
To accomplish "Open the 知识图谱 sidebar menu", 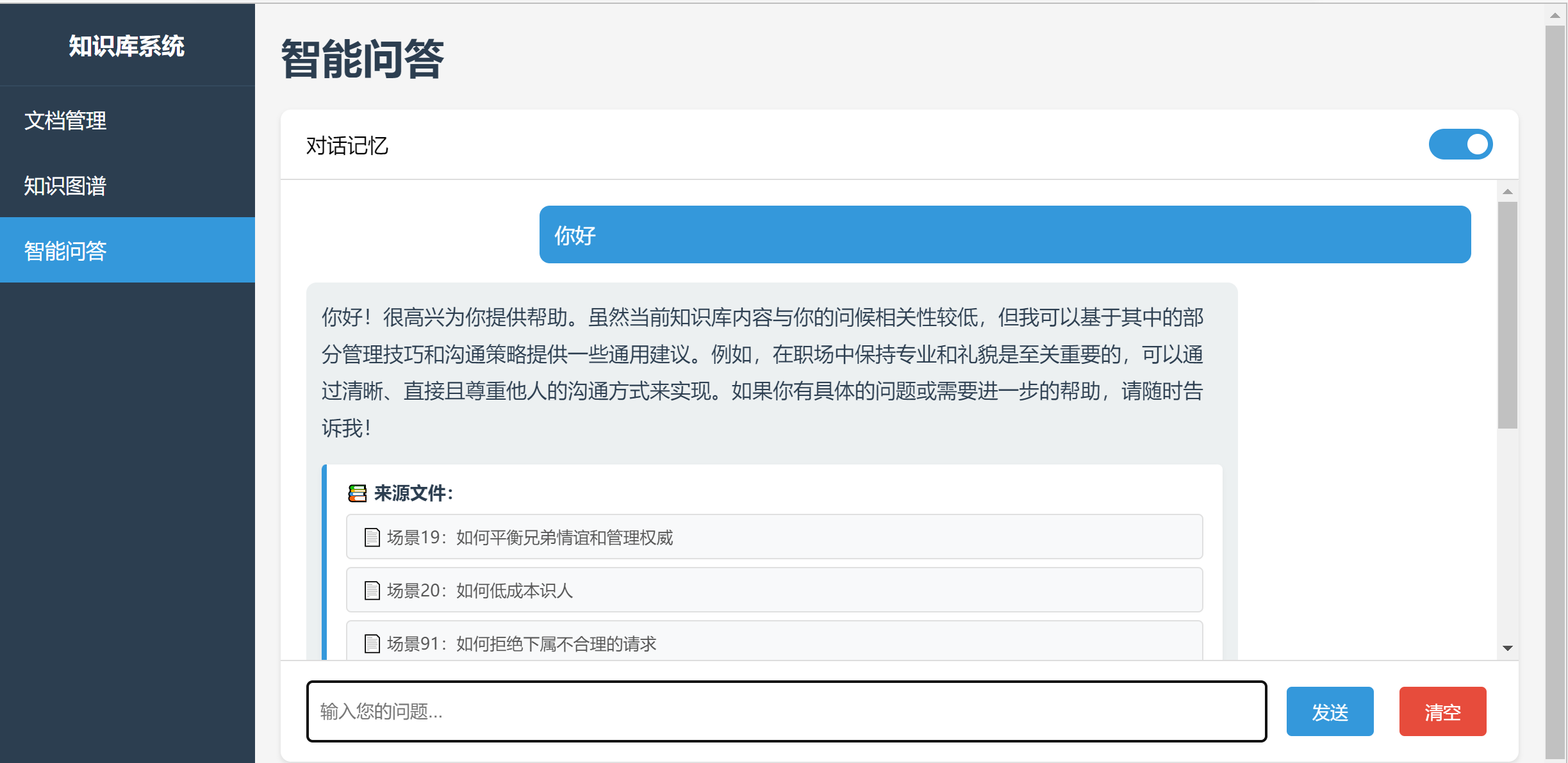I will 128,186.
